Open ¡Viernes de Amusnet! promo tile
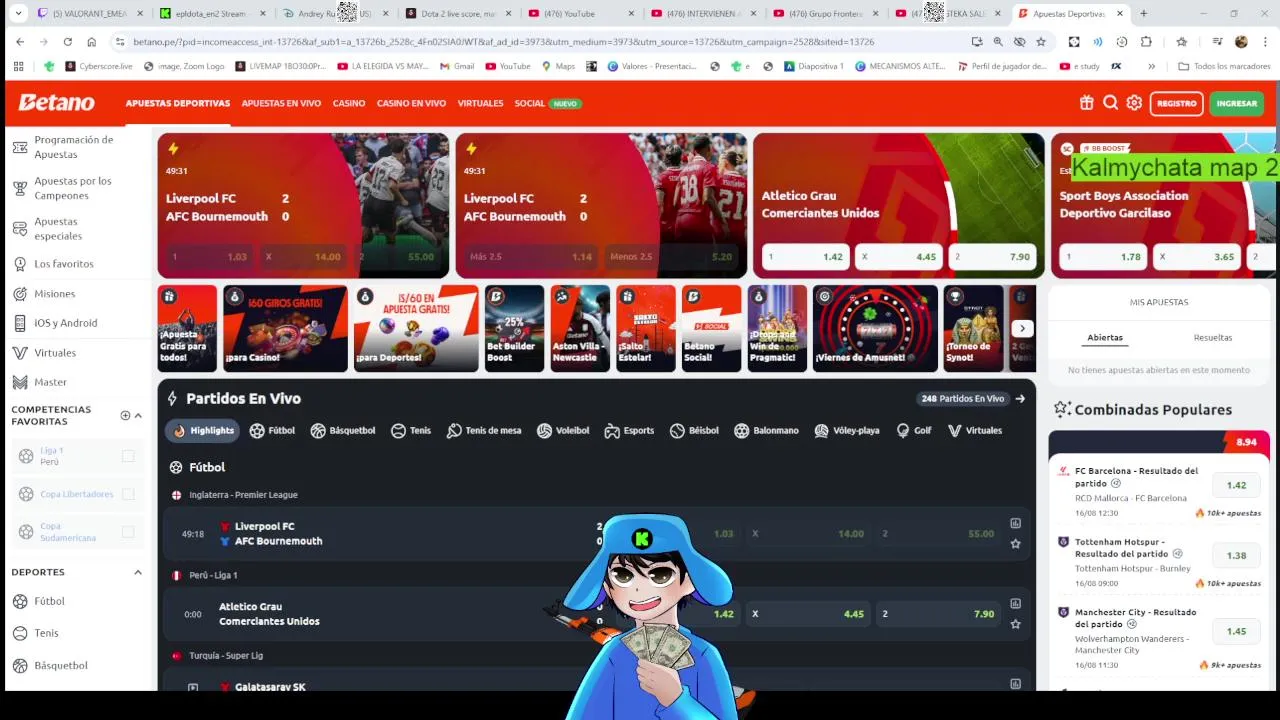This screenshot has width=1280, height=720. [875, 328]
